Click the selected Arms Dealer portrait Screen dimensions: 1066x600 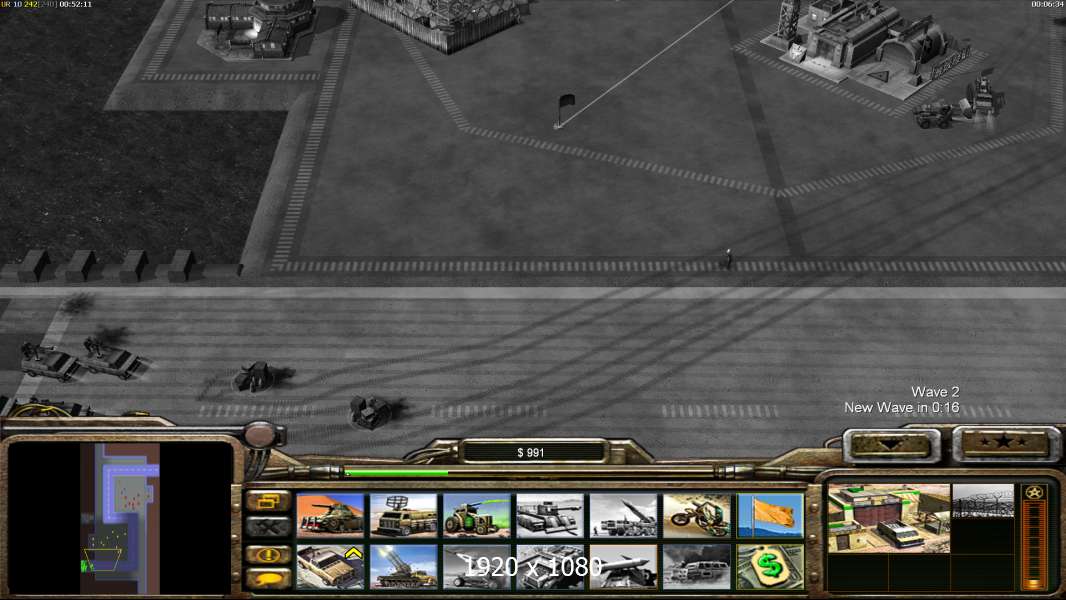(889, 518)
